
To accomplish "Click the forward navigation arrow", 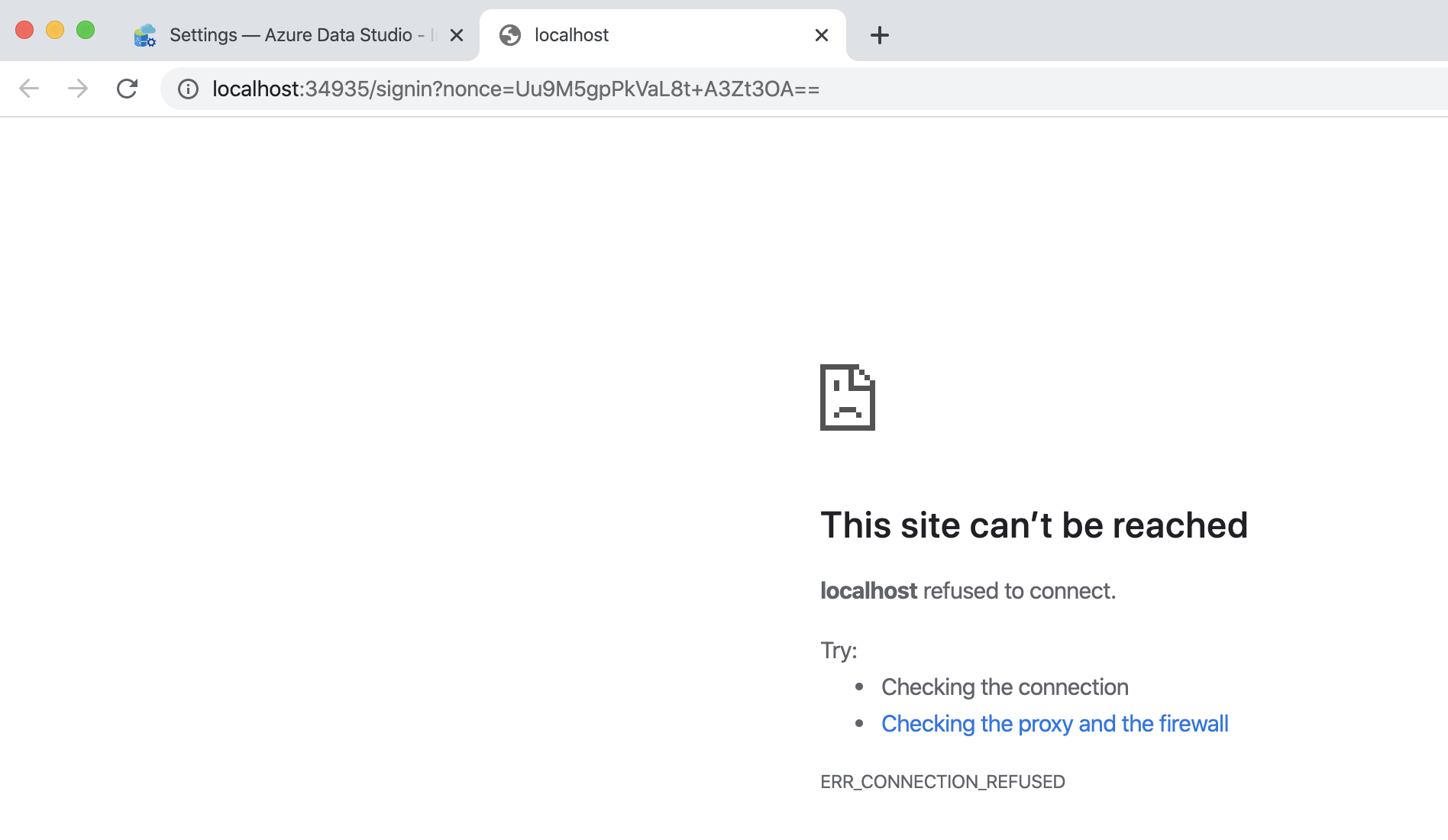I will tap(78, 89).
